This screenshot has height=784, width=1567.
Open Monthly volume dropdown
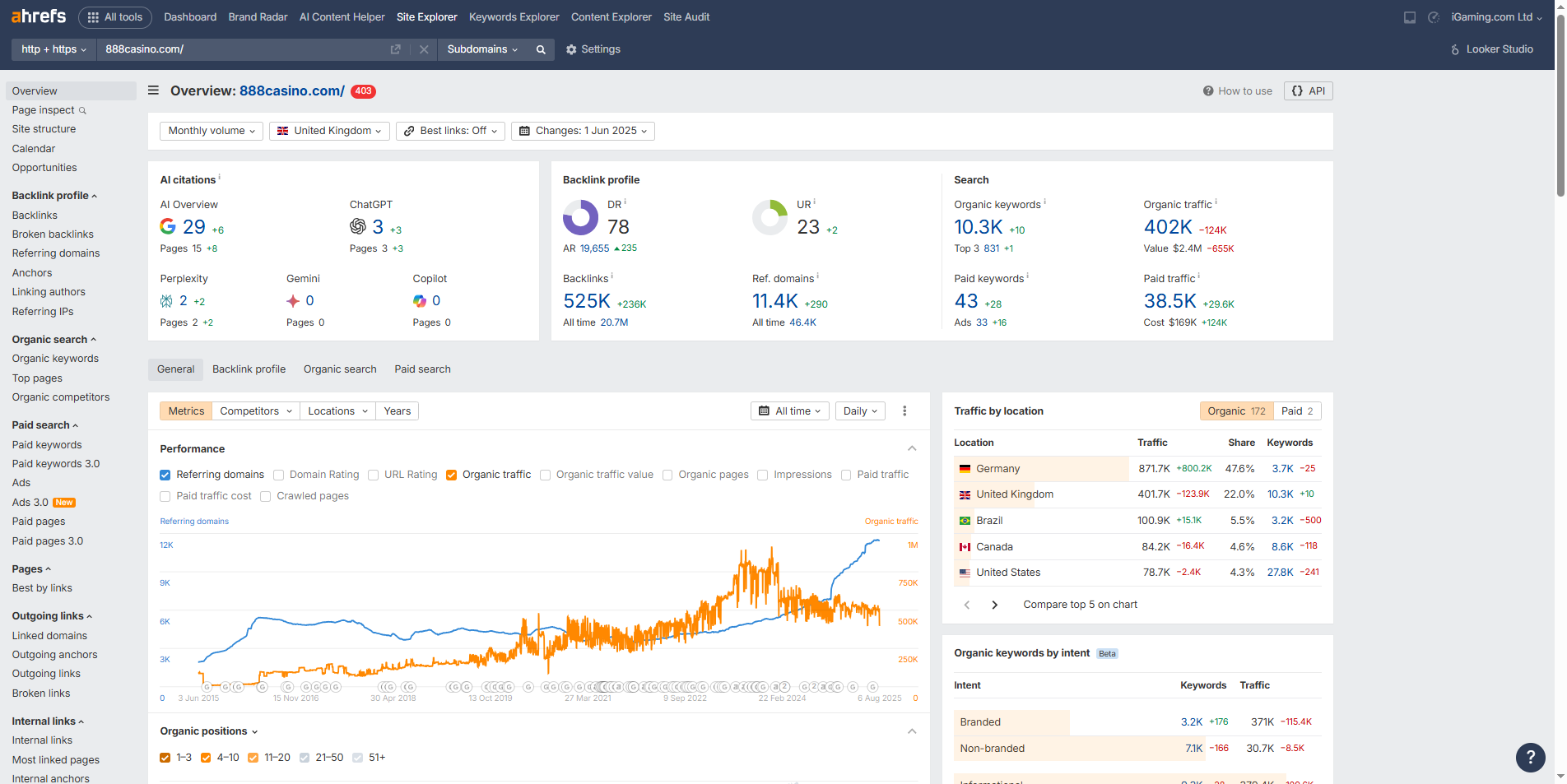pyautogui.click(x=212, y=131)
